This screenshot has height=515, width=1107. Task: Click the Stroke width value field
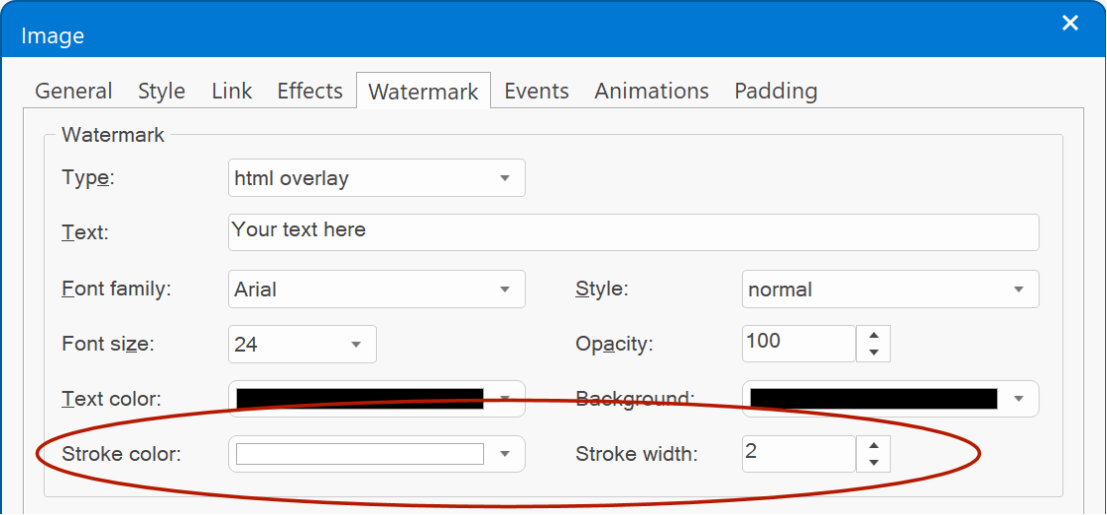pyautogui.click(x=798, y=454)
